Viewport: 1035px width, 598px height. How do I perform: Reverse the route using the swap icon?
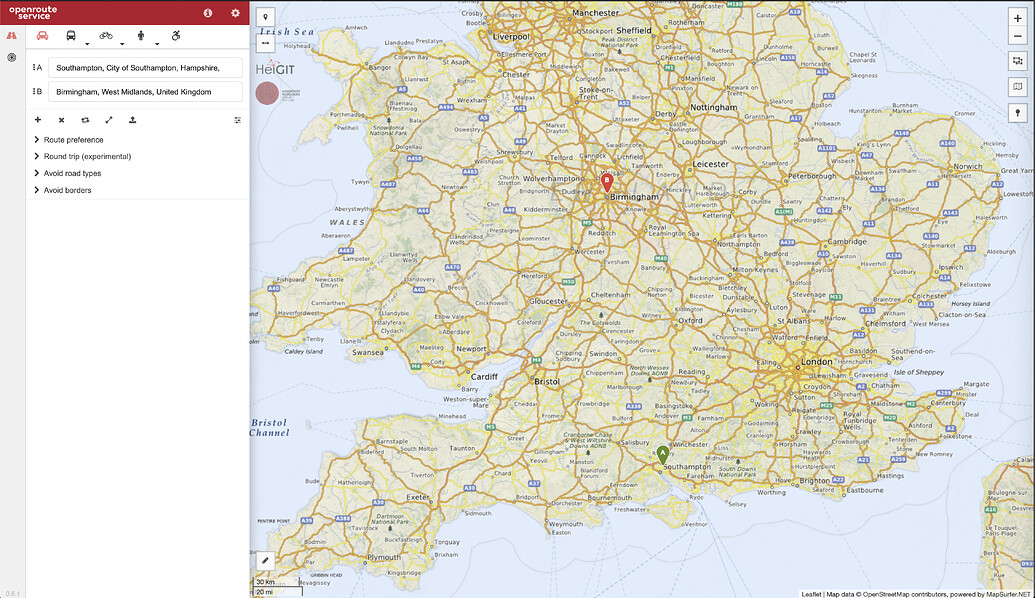[84, 119]
